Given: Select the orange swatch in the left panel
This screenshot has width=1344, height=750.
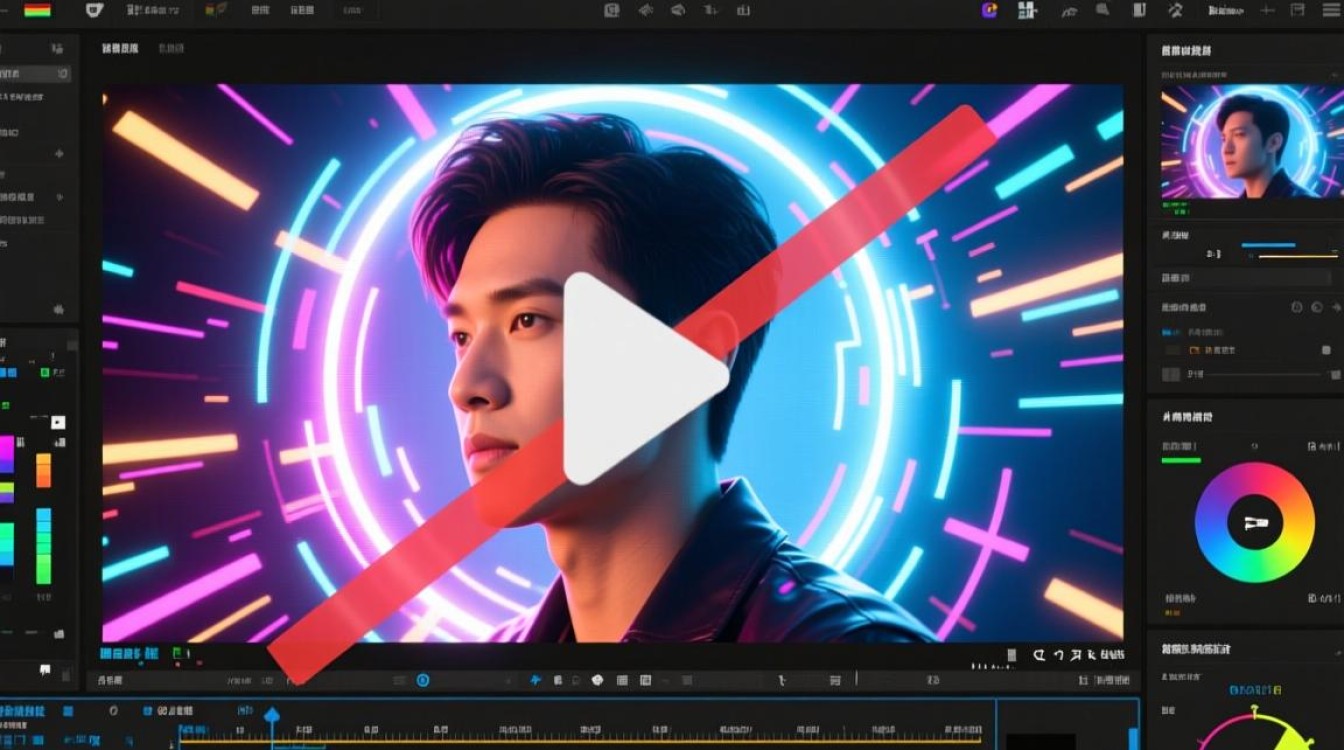Looking at the screenshot, I should pos(43,470).
